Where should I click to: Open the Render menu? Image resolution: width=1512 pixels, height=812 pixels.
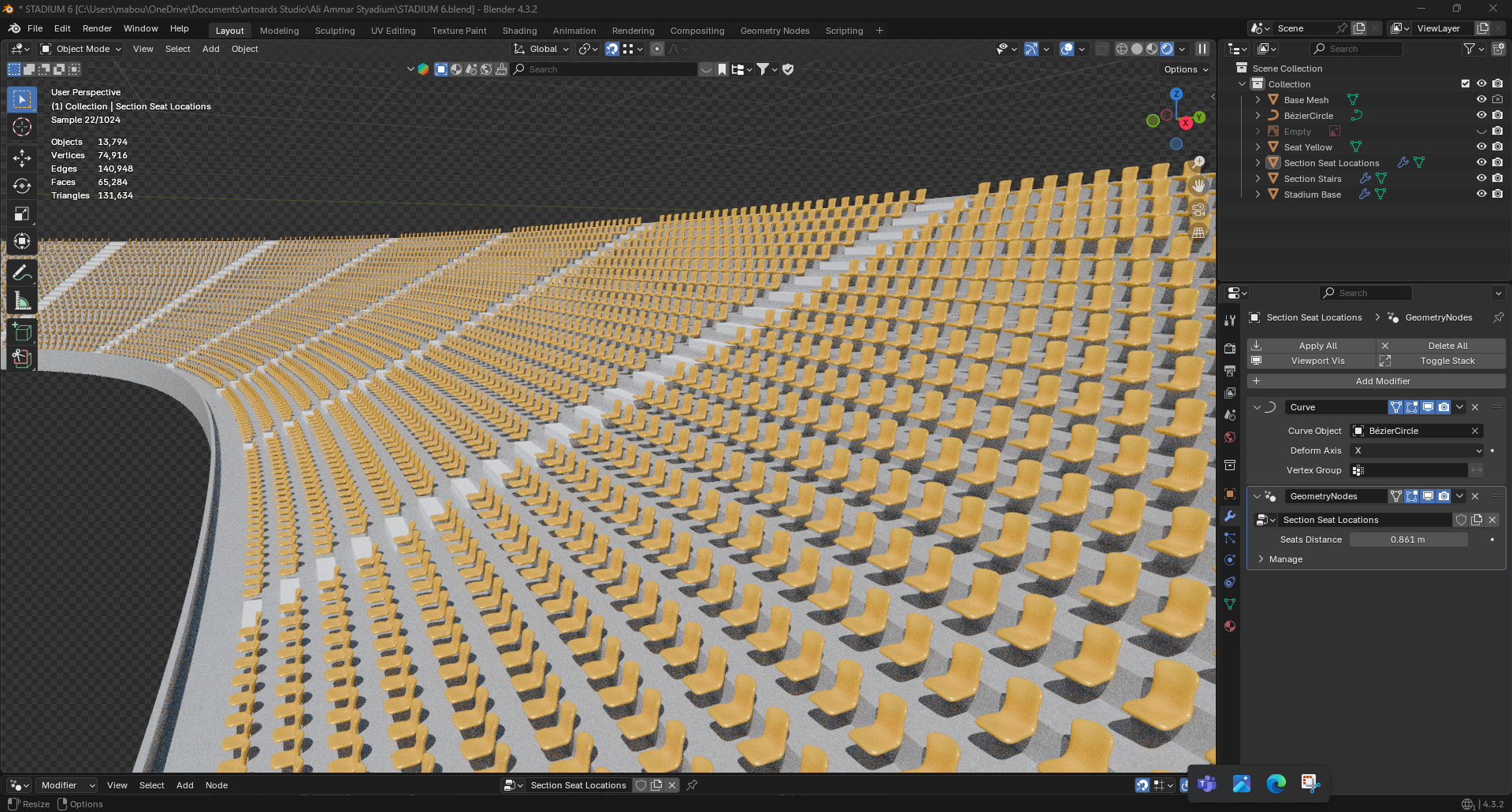pyautogui.click(x=97, y=28)
